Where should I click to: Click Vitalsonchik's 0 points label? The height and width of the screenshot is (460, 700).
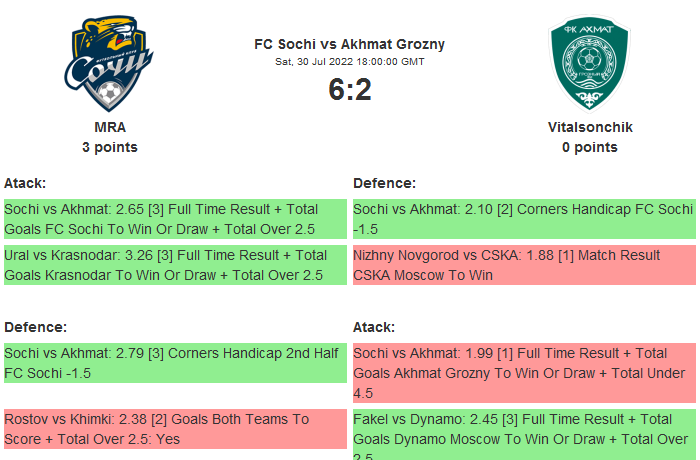[x=590, y=147]
